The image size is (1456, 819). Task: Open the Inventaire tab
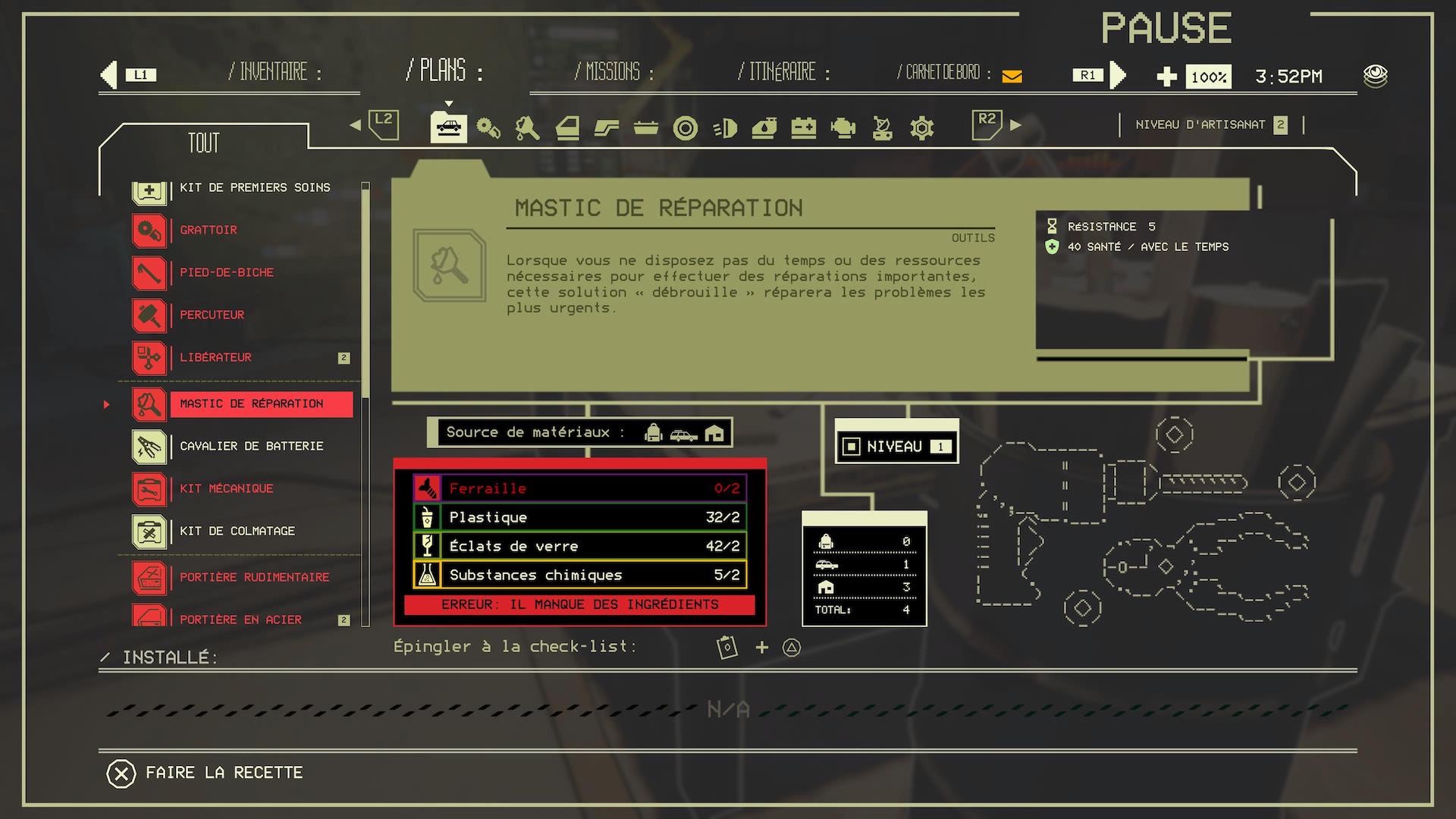275,72
